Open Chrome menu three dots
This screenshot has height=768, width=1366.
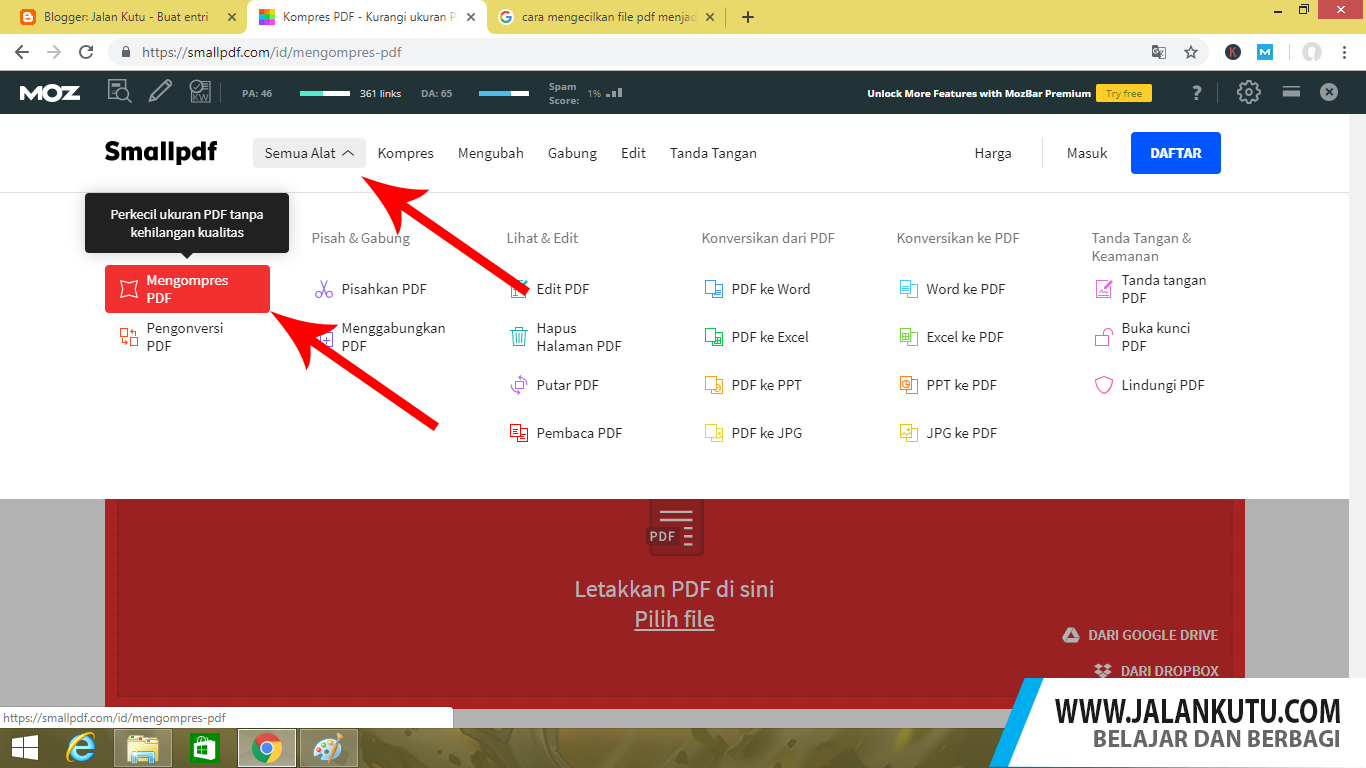(x=1344, y=52)
